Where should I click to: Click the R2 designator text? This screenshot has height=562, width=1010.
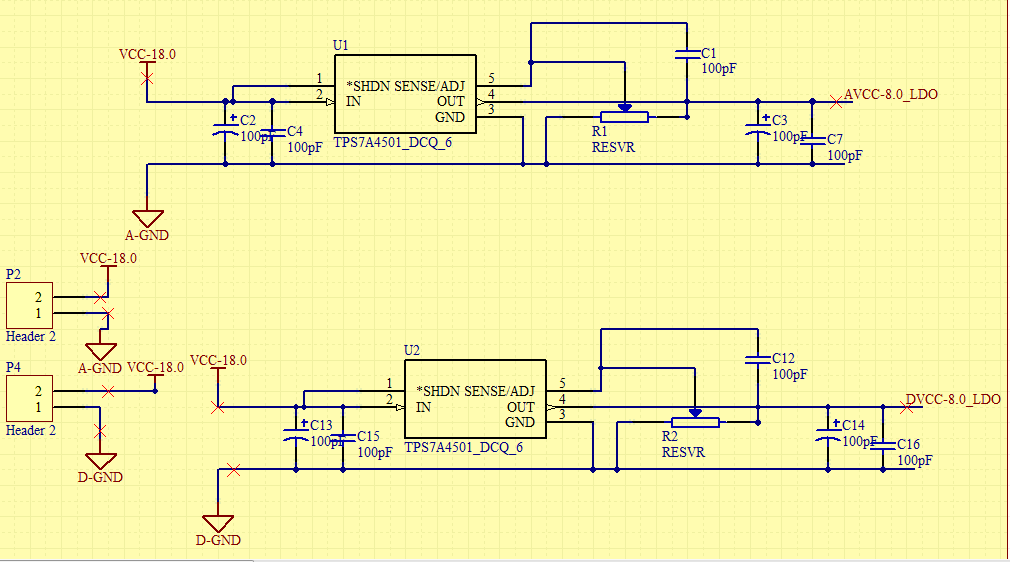(x=670, y=437)
